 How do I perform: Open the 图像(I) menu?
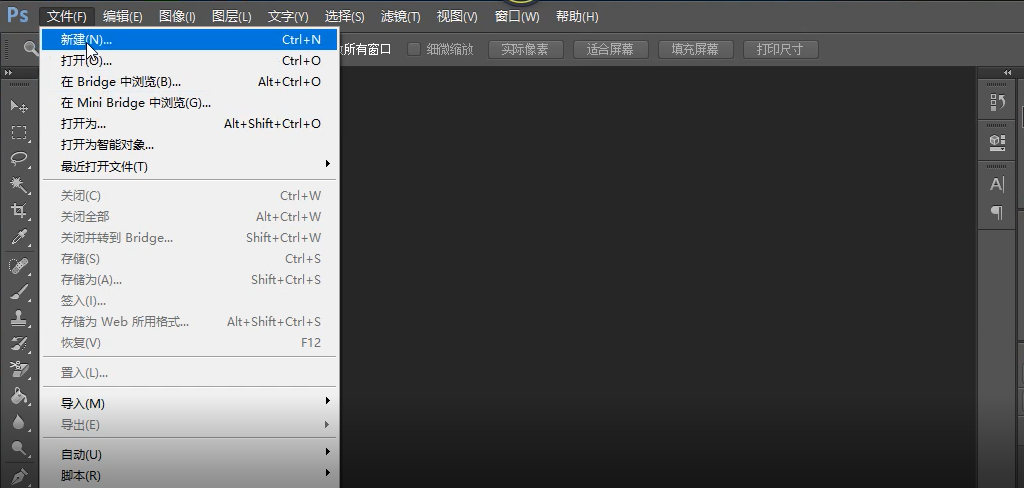(x=177, y=16)
